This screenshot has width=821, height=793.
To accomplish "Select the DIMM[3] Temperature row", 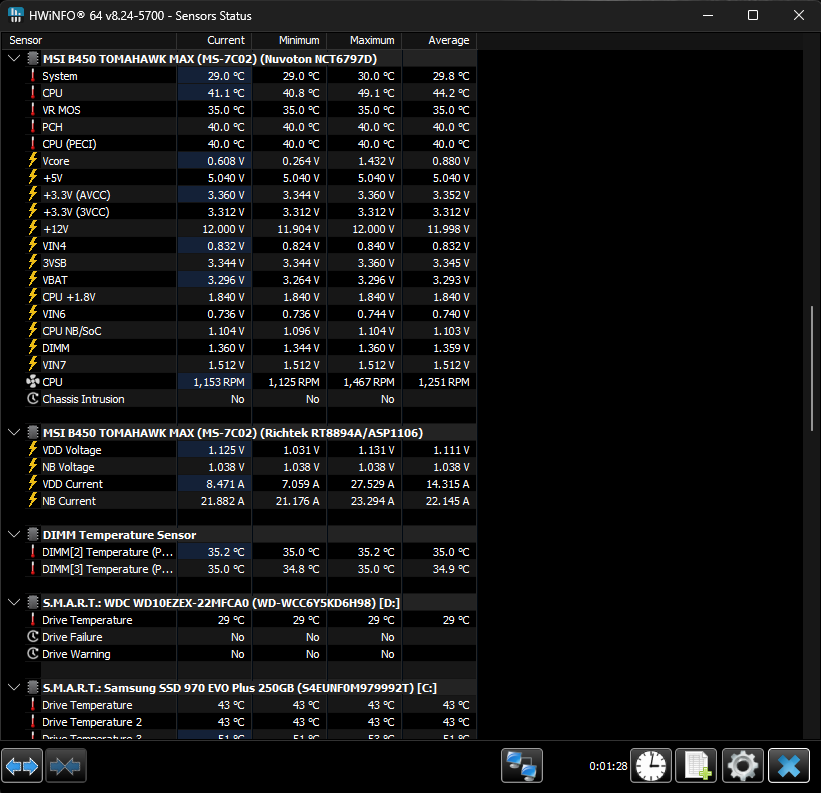I will click(250, 568).
